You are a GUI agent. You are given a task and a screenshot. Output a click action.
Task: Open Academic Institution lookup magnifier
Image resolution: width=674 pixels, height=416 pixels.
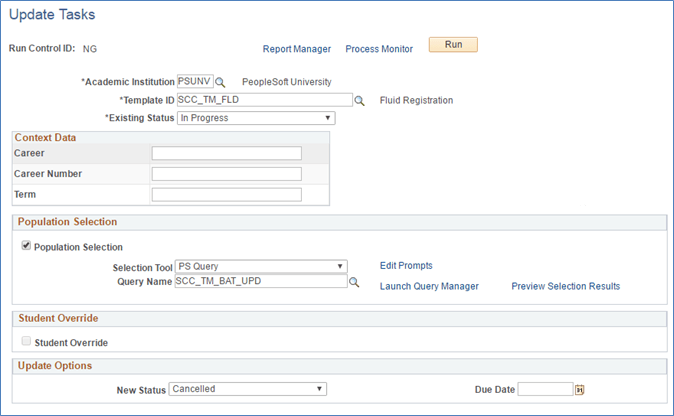coord(220,82)
